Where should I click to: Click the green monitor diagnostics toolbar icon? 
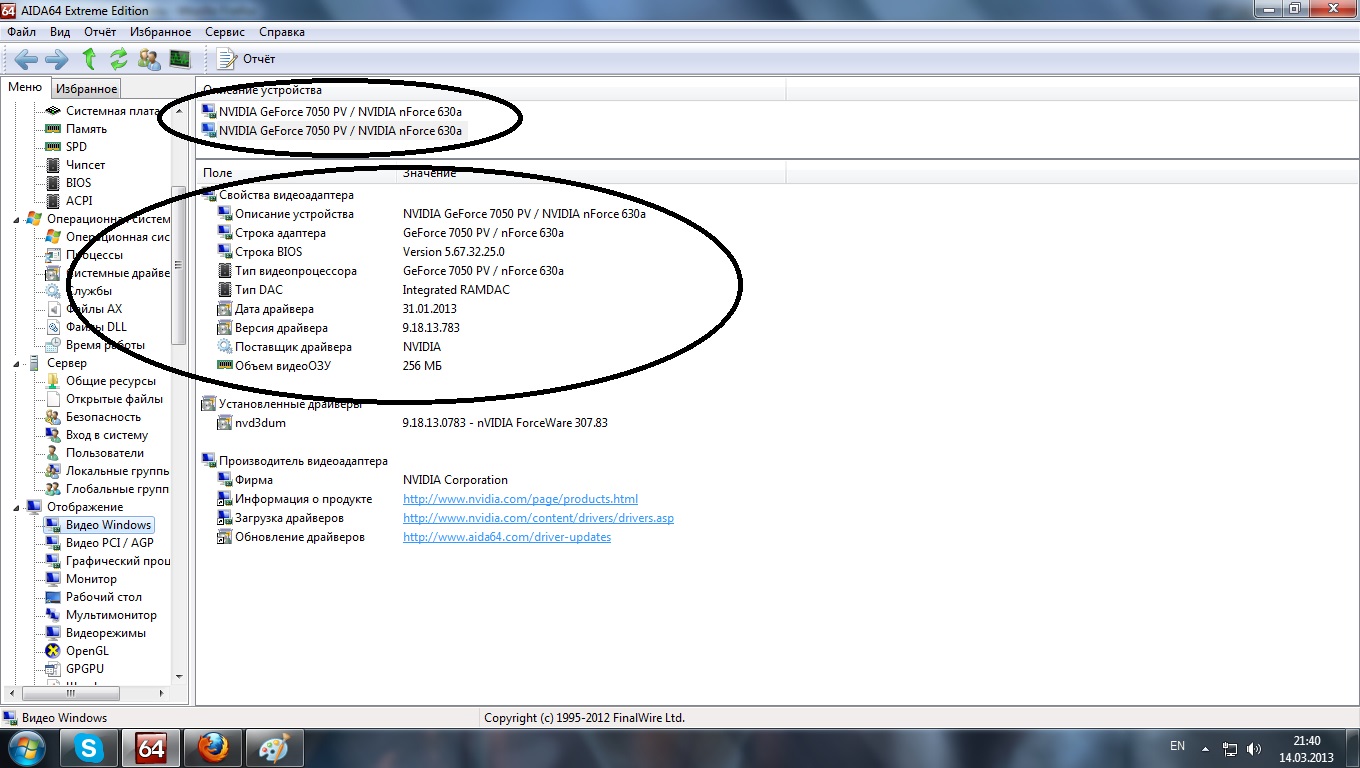tap(180, 59)
